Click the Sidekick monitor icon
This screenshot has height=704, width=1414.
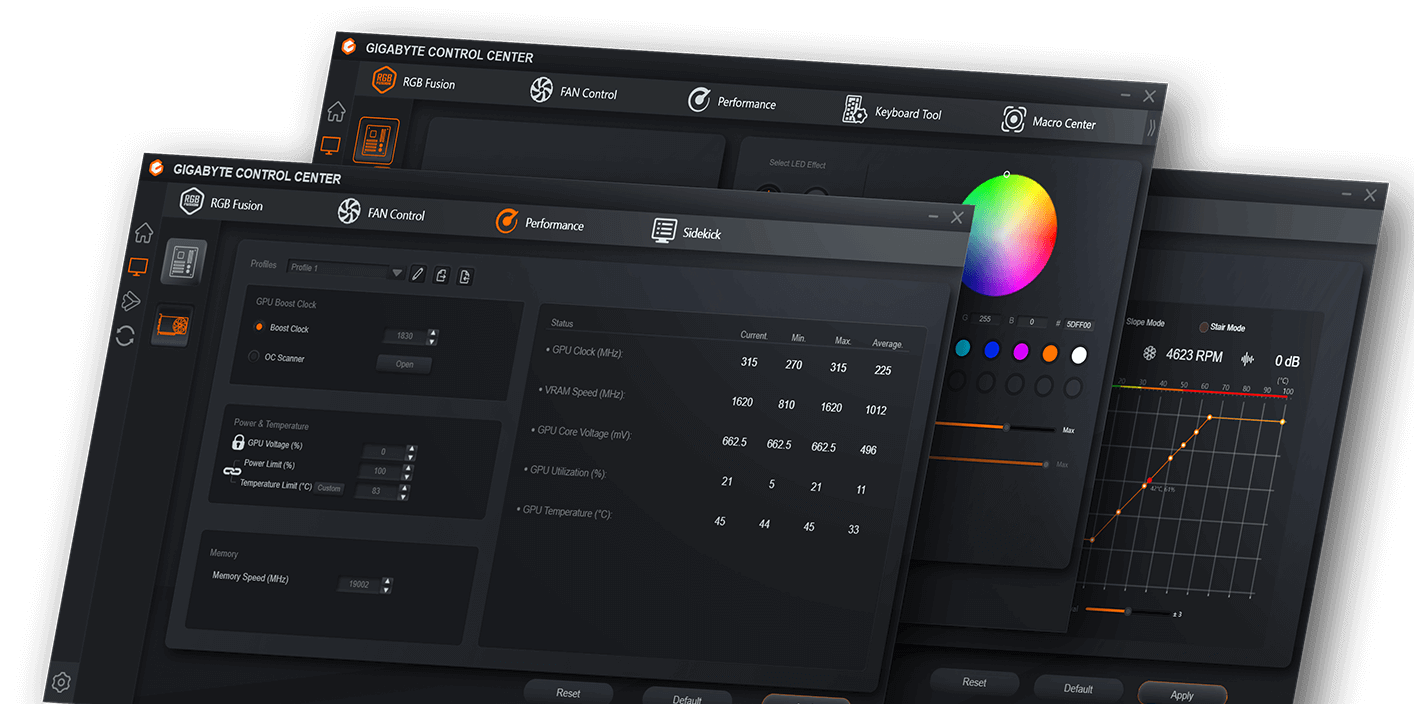click(664, 231)
